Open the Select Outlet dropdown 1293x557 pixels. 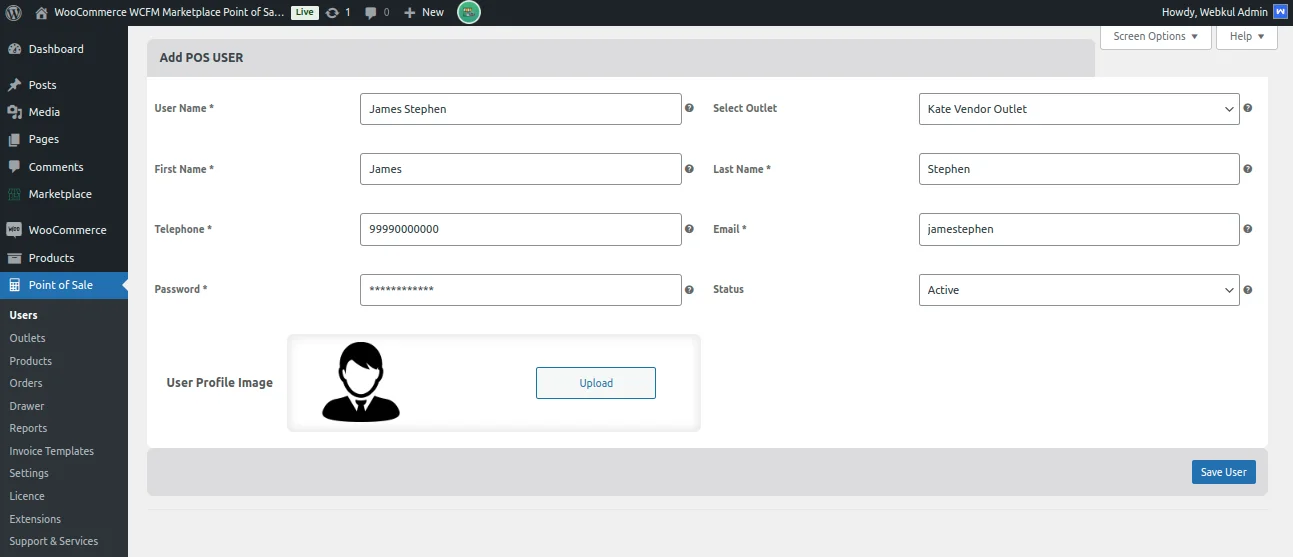(1079, 109)
